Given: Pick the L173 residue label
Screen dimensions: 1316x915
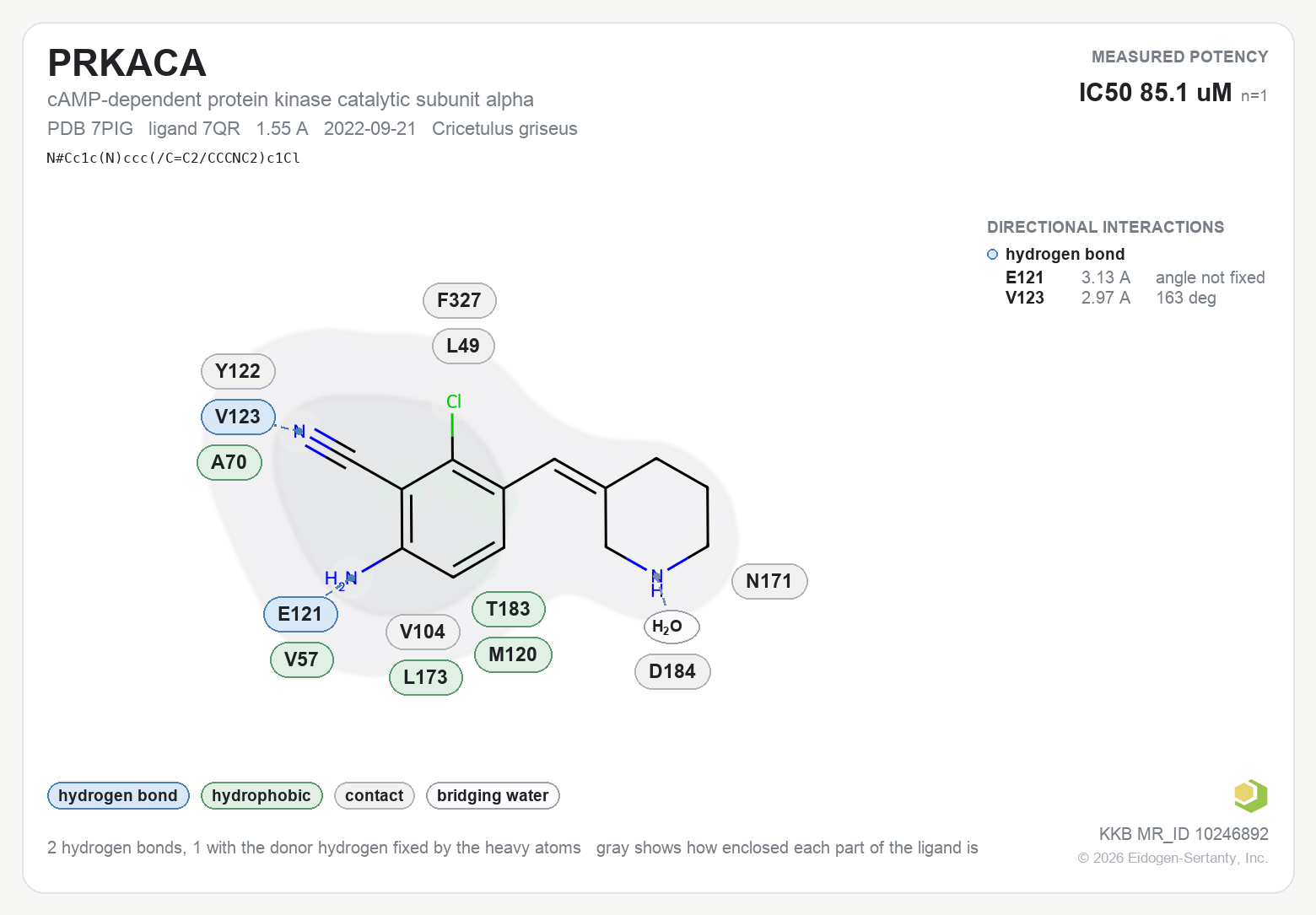Looking at the screenshot, I should point(425,677).
